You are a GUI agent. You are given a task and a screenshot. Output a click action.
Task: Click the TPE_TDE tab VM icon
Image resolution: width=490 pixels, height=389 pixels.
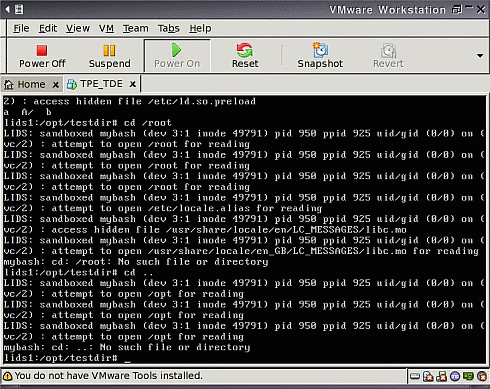click(x=71, y=84)
